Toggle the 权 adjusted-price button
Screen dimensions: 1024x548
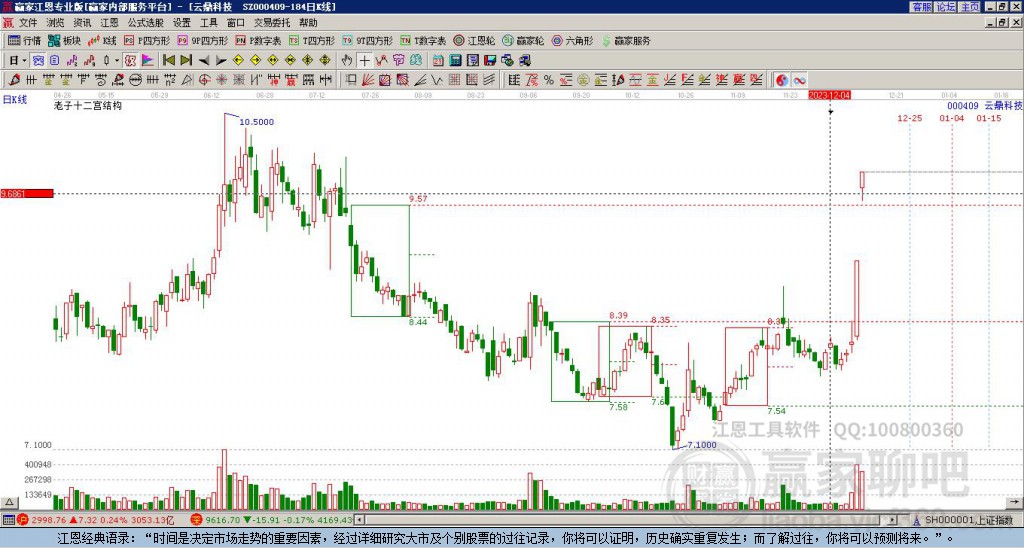tap(130, 61)
